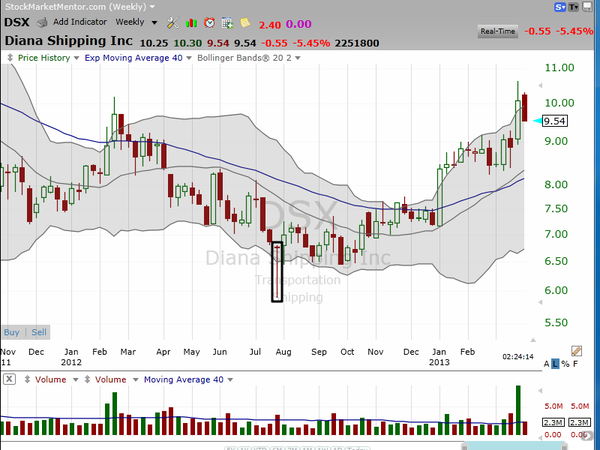Click the 9.54 current price marker on scale
This screenshot has height=450, width=600.
pos(555,121)
